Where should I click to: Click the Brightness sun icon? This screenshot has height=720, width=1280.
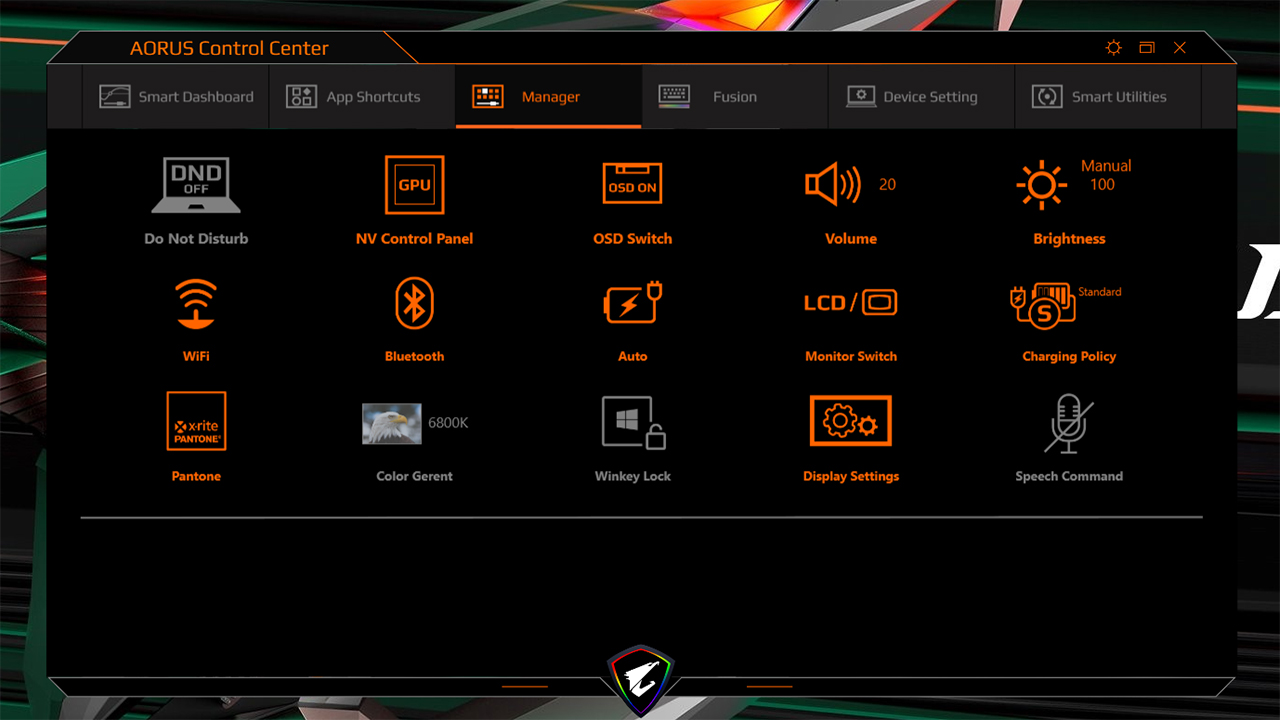pos(1041,185)
